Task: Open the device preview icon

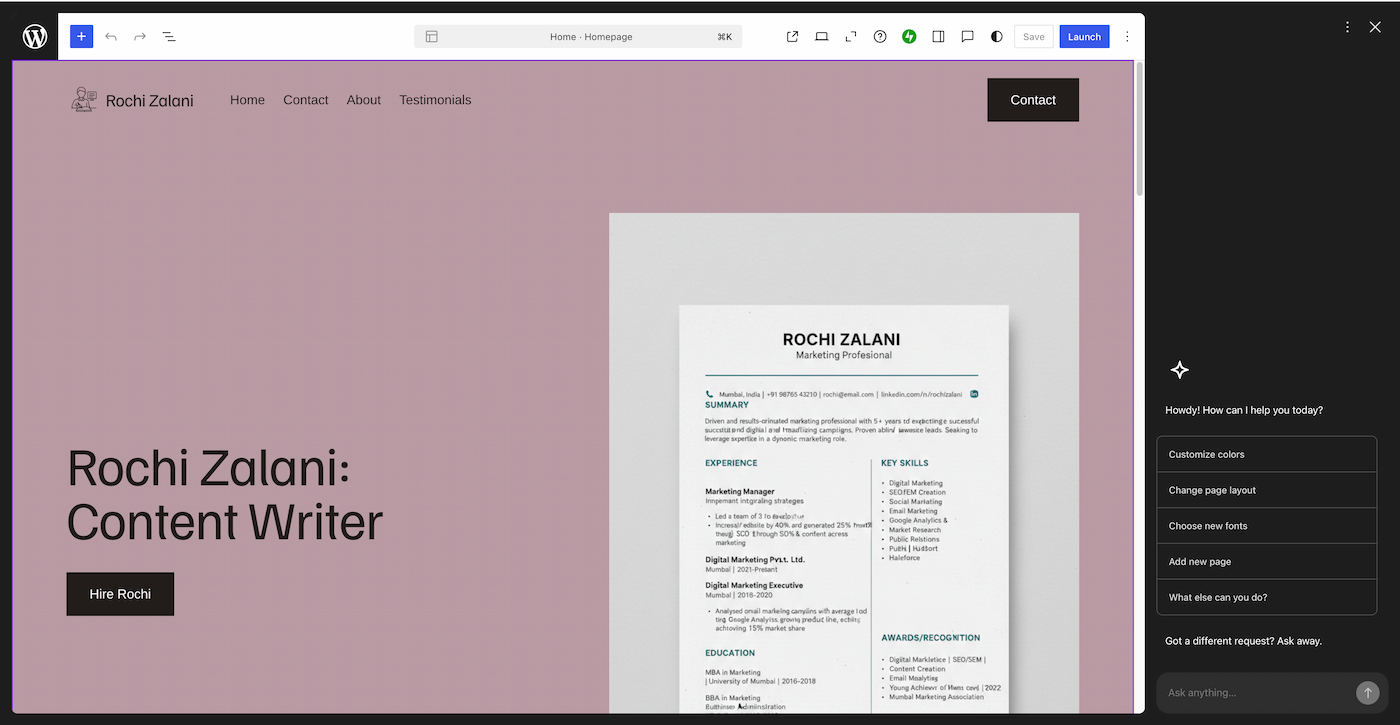Action: coord(821,36)
